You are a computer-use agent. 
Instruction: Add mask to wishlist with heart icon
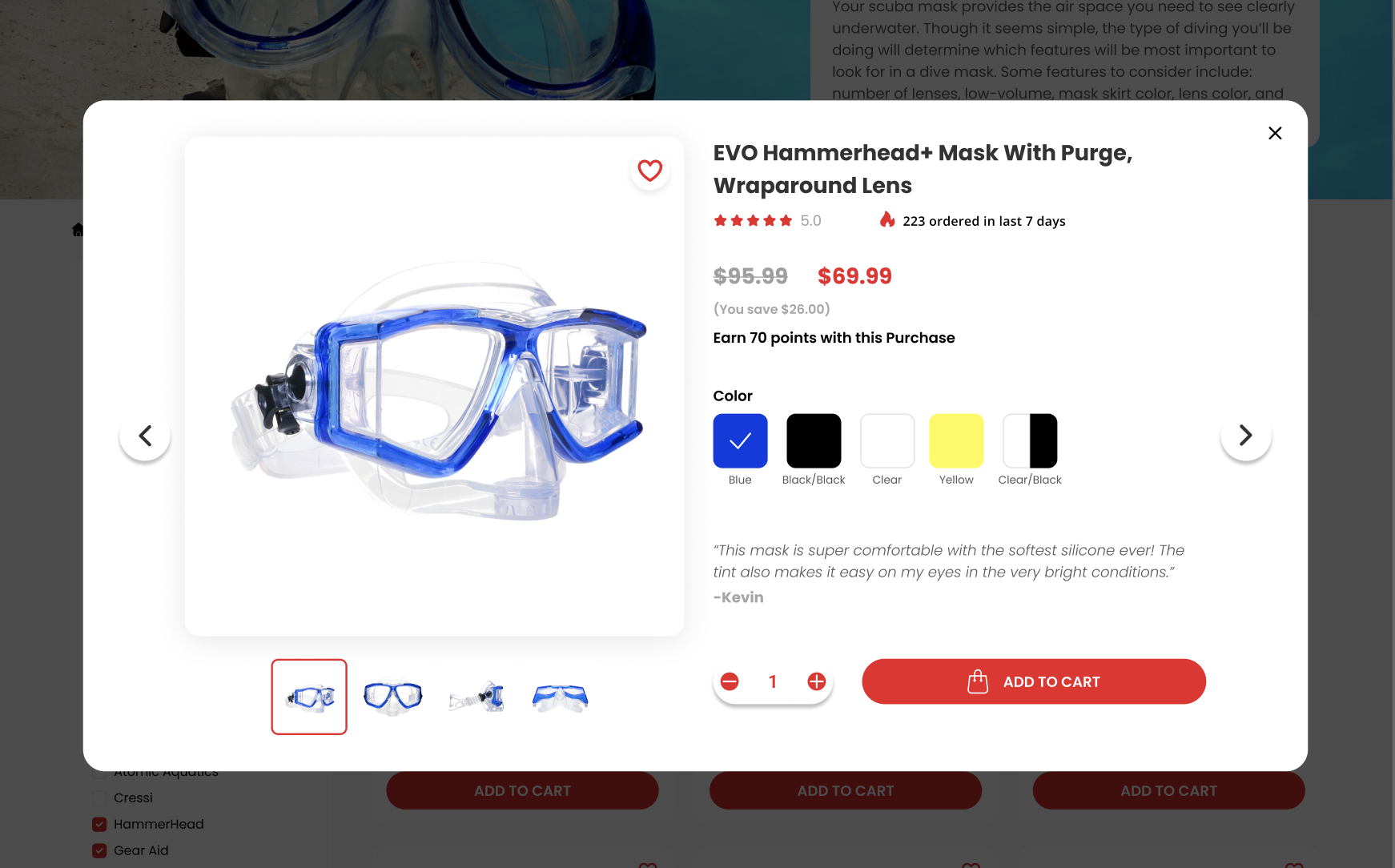[x=649, y=171]
